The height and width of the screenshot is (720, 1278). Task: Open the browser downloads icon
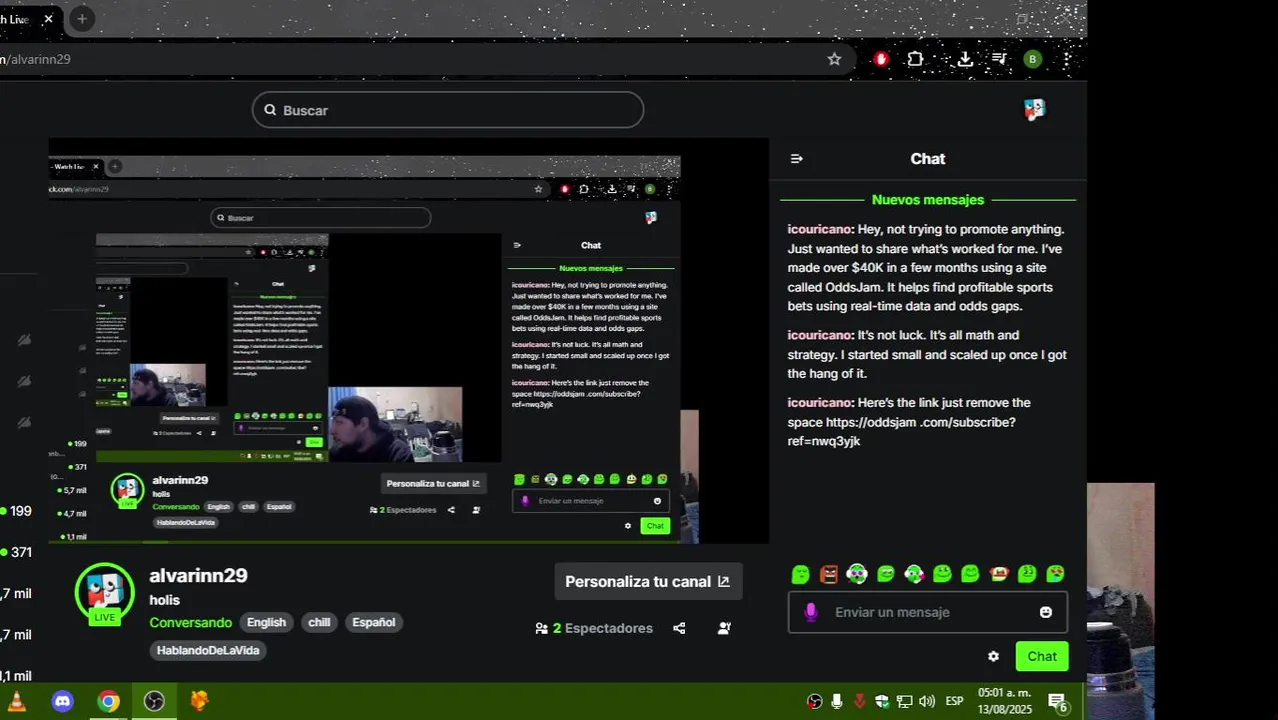tap(965, 59)
